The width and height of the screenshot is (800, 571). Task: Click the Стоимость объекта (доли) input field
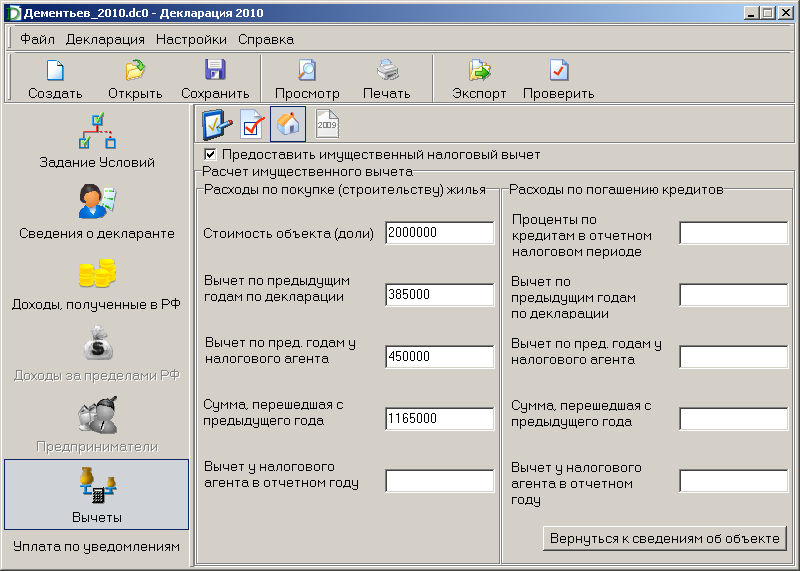click(x=439, y=233)
